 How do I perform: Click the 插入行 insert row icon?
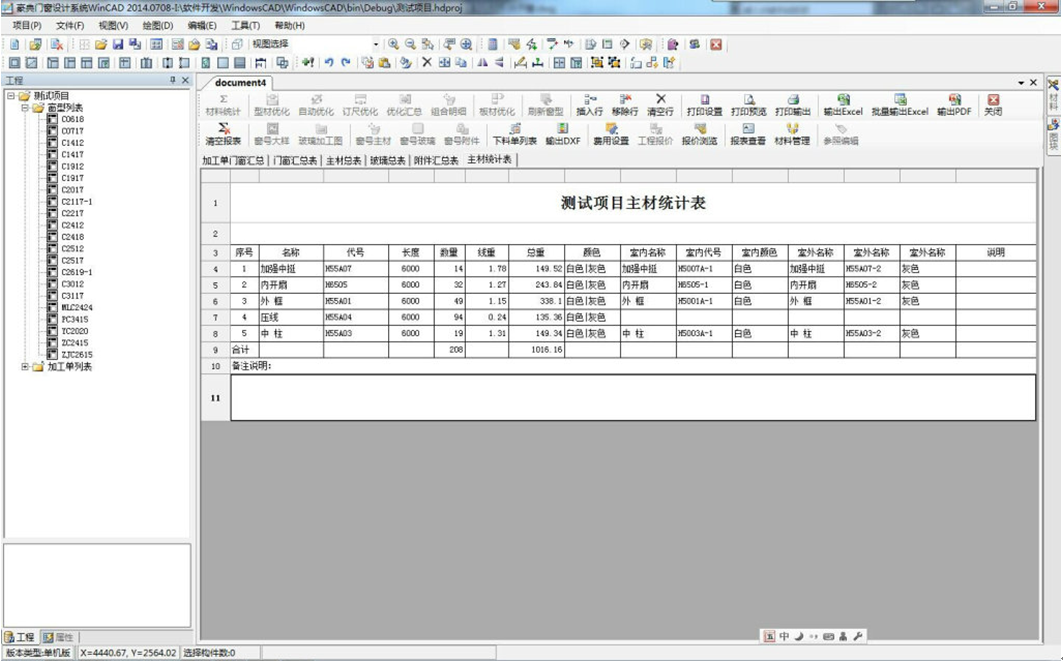coord(589,105)
